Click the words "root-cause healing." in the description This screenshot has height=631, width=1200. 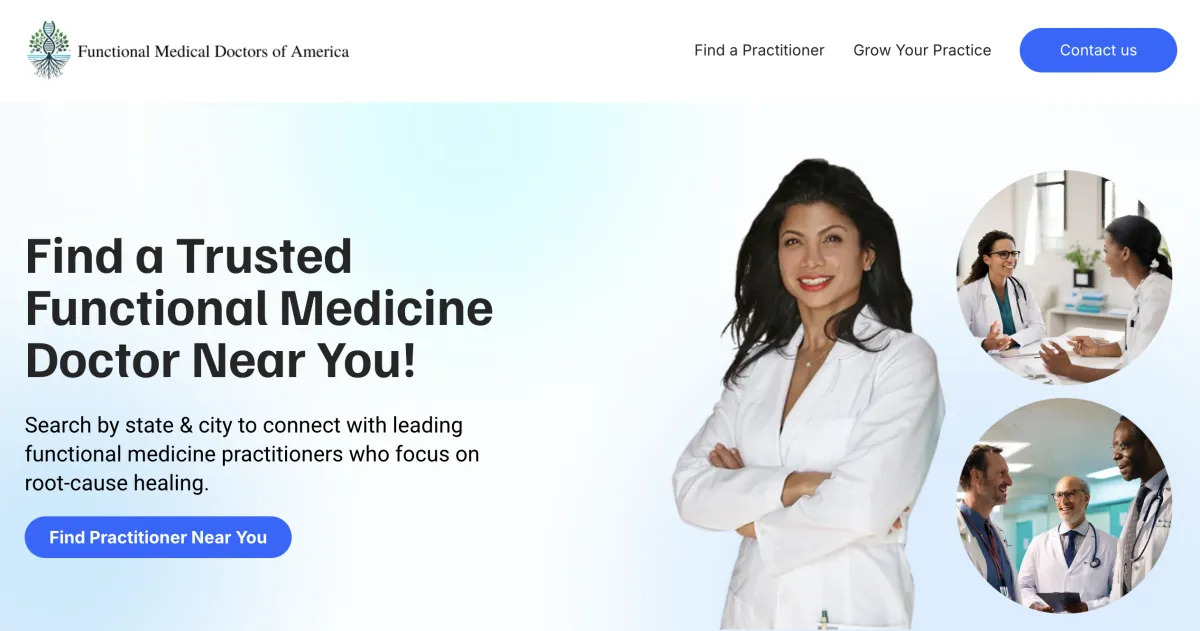[x=117, y=483]
